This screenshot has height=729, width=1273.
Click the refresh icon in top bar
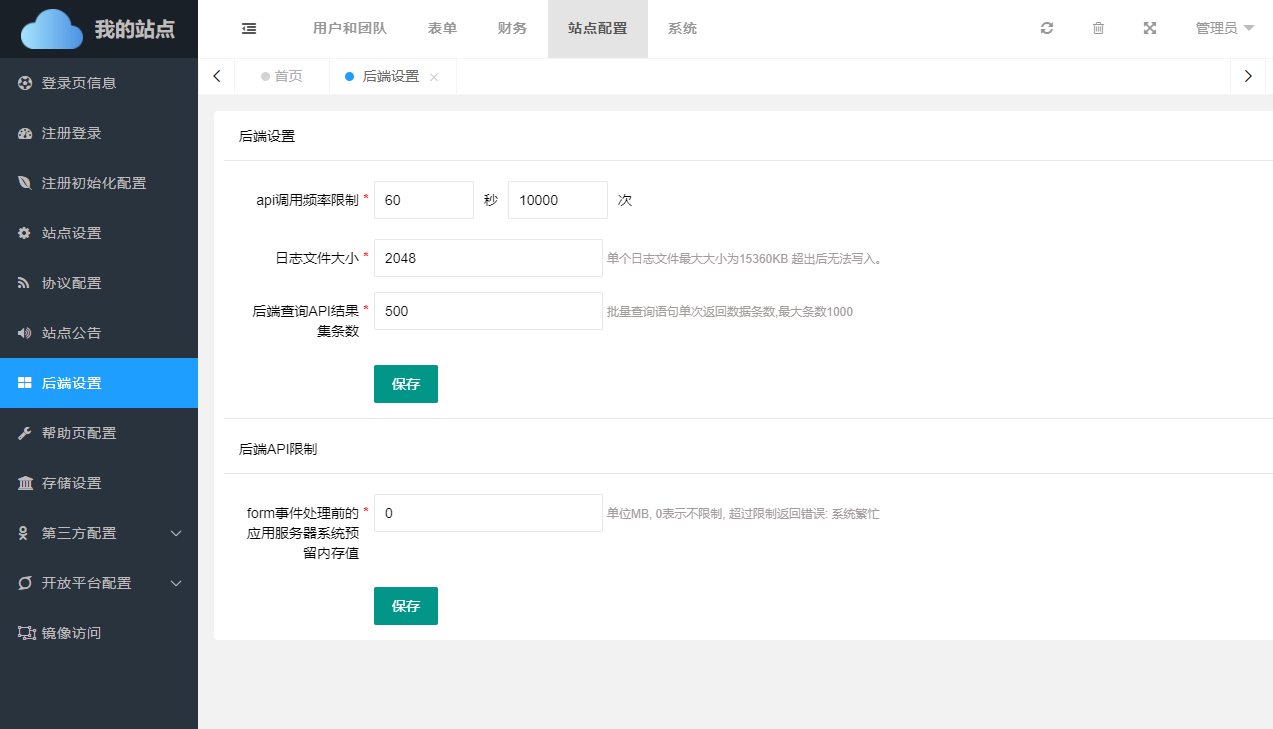tap(1047, 29)
